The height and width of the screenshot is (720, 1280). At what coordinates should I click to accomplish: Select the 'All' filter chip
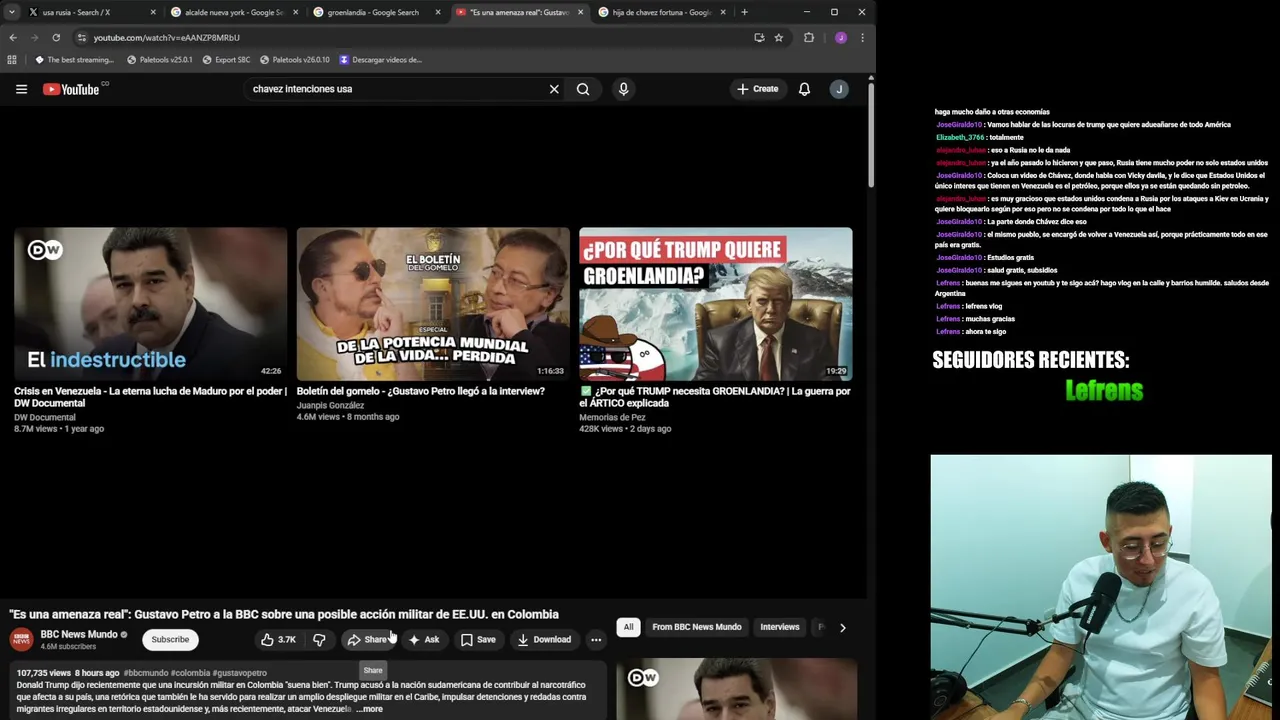tap(628, 627)
